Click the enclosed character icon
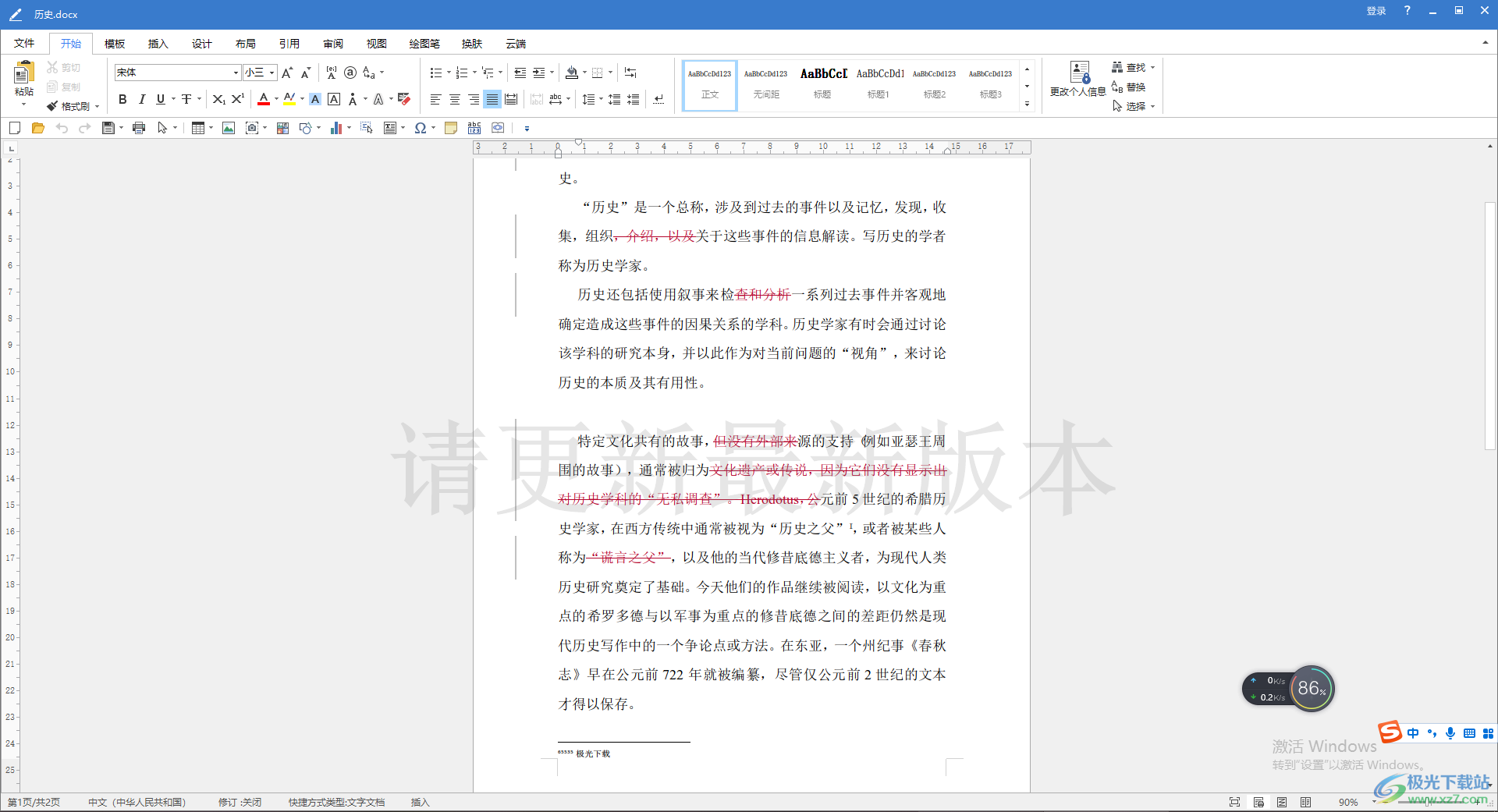Viewport: 1498px width, 812px height. coord(350,73)
